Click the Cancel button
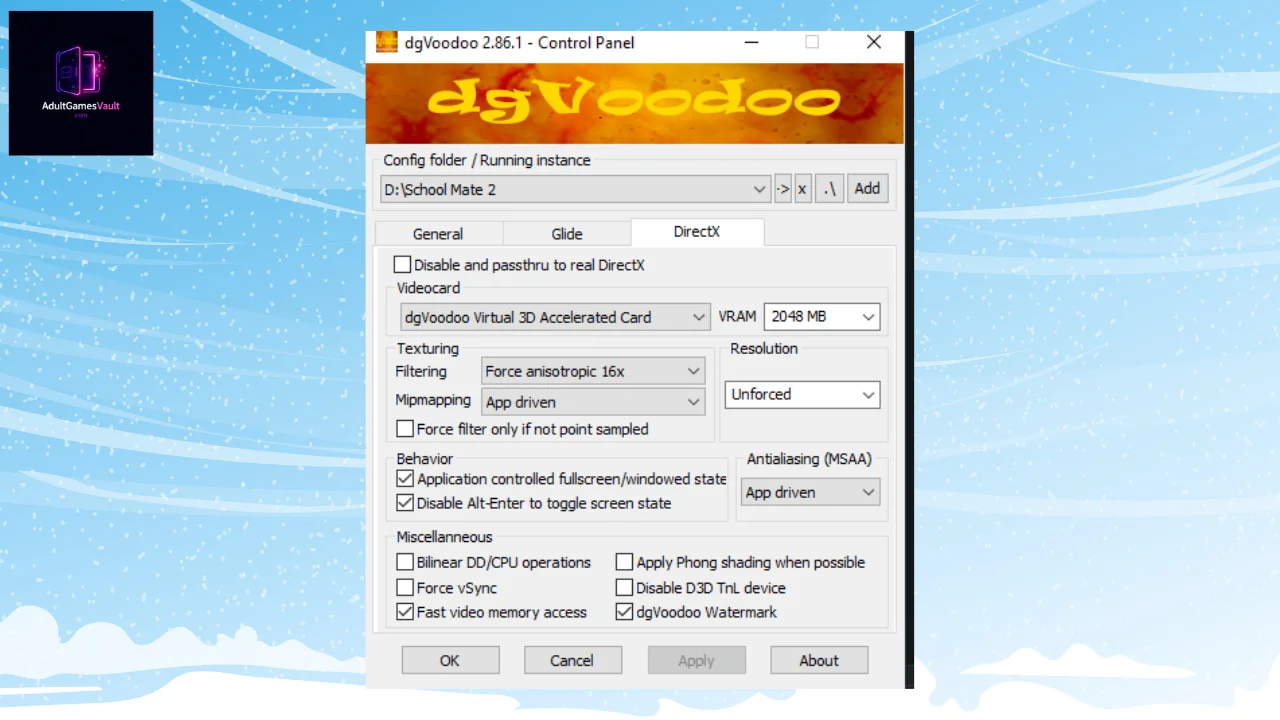 click(572, 660)
